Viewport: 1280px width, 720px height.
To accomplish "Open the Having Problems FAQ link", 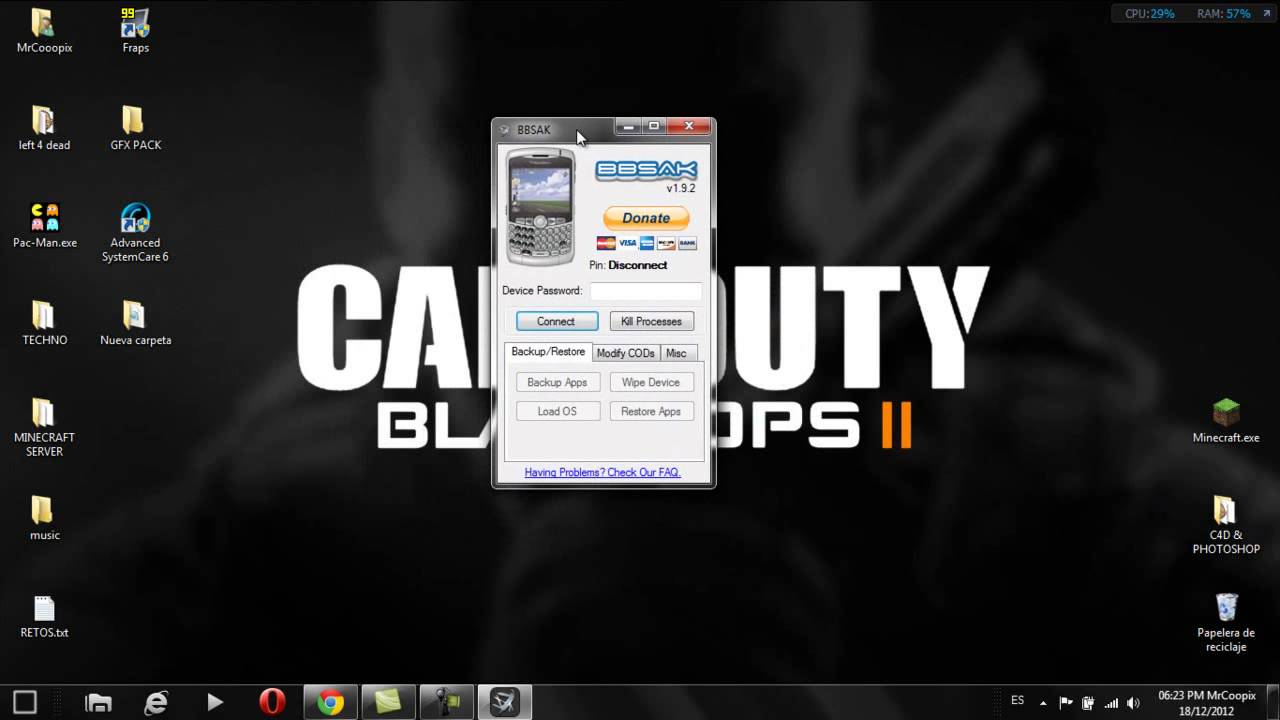I will point(603,472).
